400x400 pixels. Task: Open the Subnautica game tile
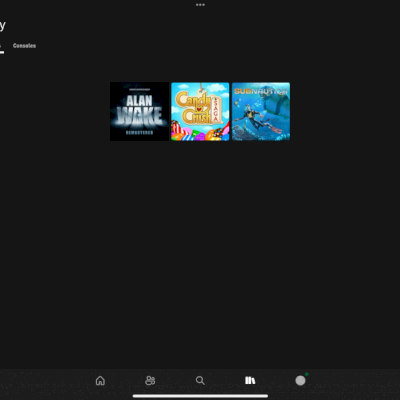261,111
